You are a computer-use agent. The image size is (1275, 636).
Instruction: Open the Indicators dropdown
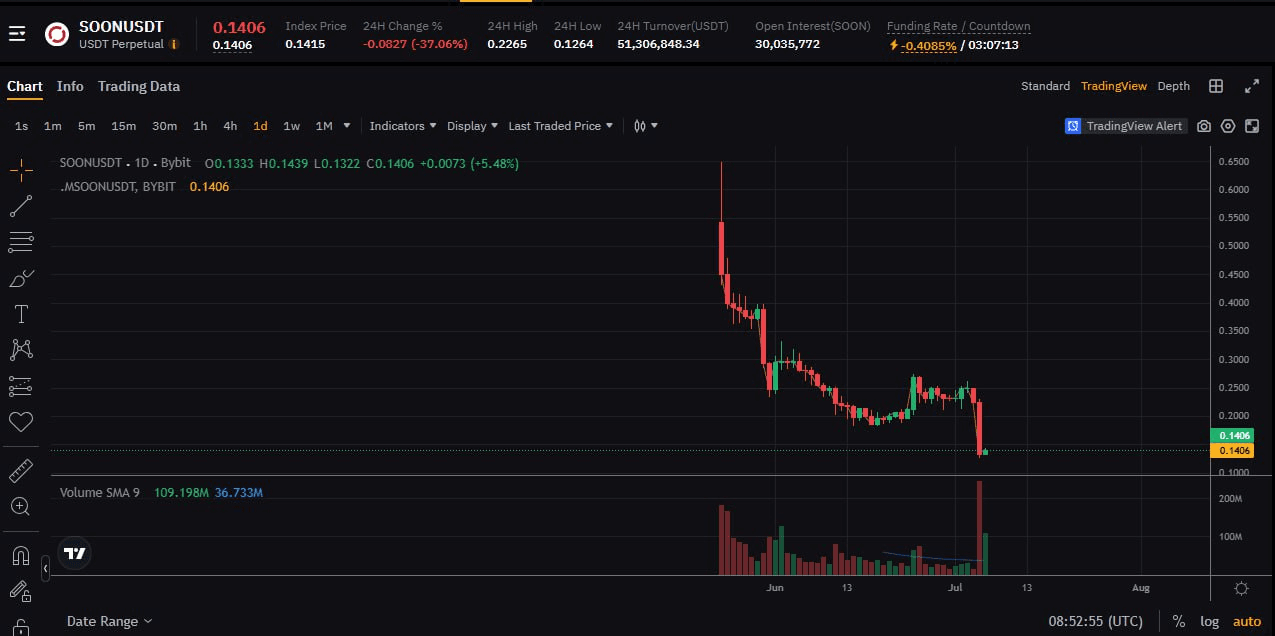coord(403,126)
